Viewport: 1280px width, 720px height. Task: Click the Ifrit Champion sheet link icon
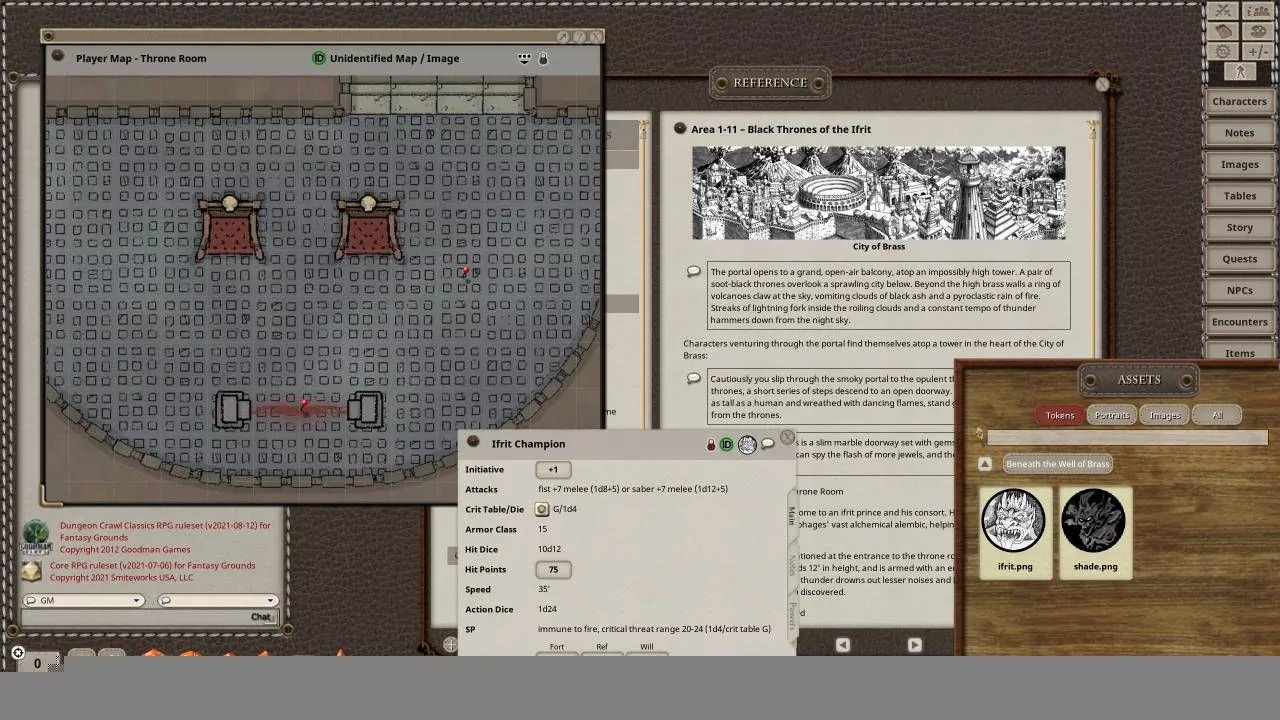pos(473,443)
